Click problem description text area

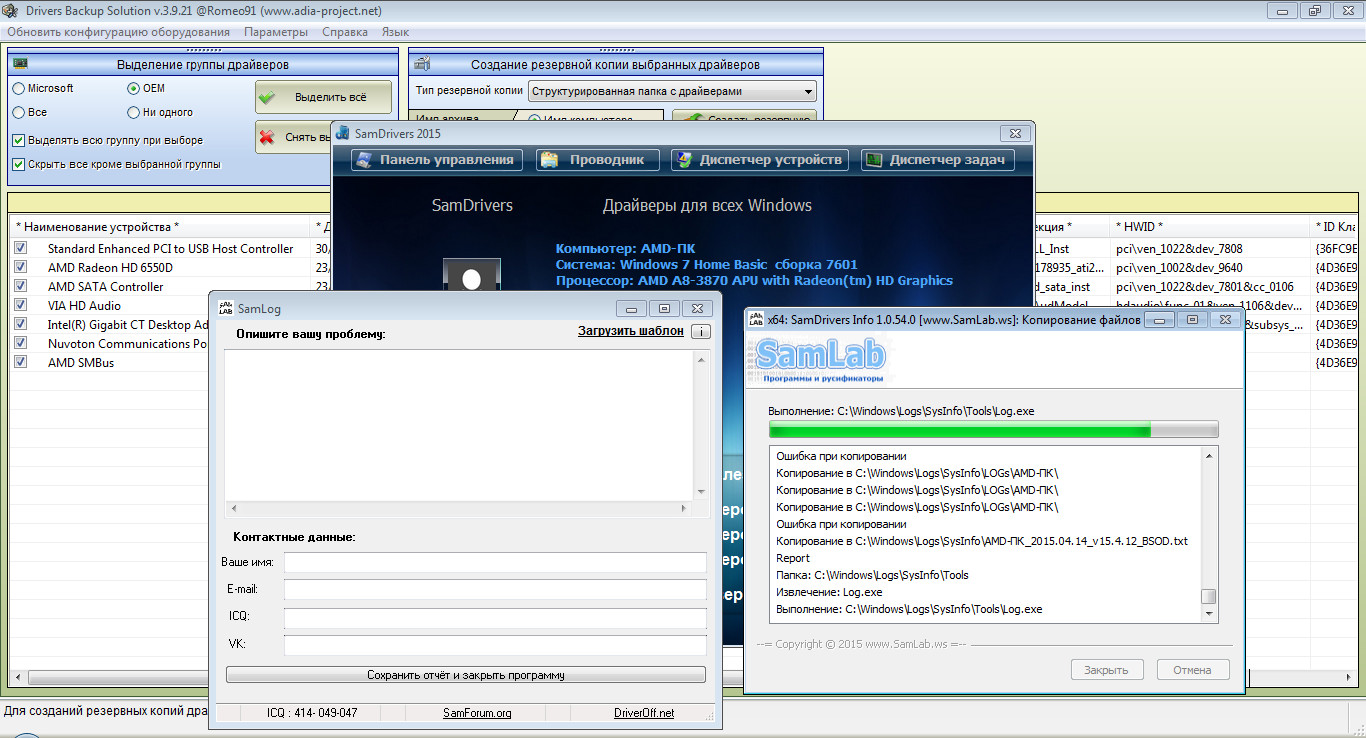459,423
